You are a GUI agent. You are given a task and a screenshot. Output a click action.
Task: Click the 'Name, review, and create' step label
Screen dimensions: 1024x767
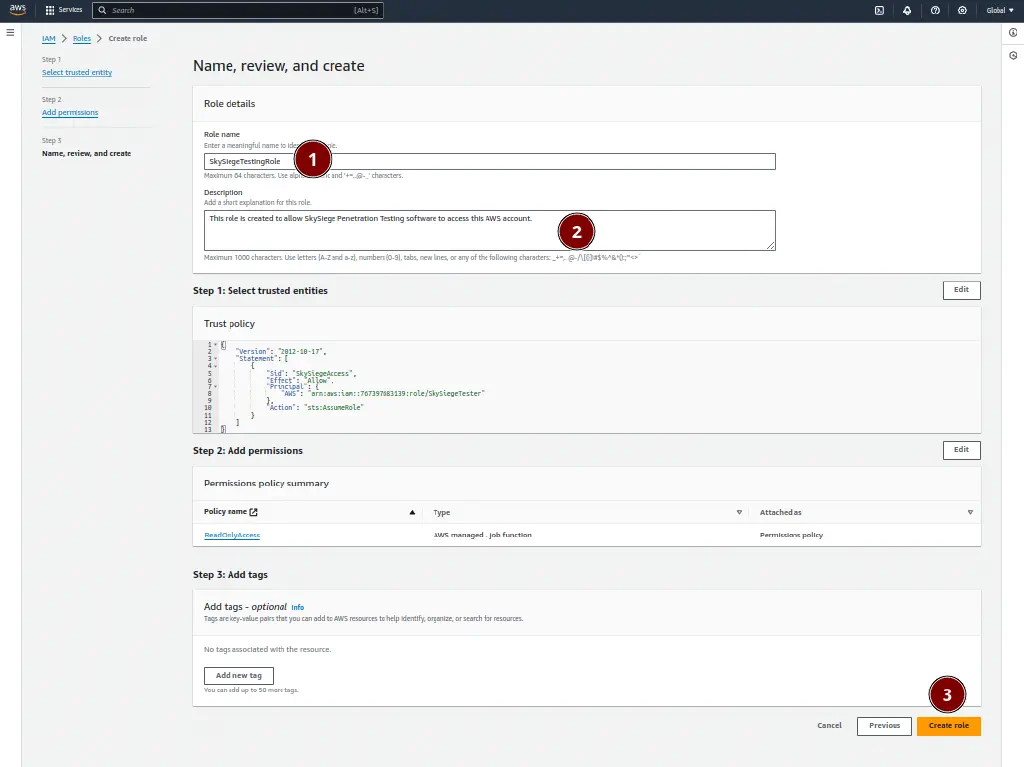click(86, 154)
